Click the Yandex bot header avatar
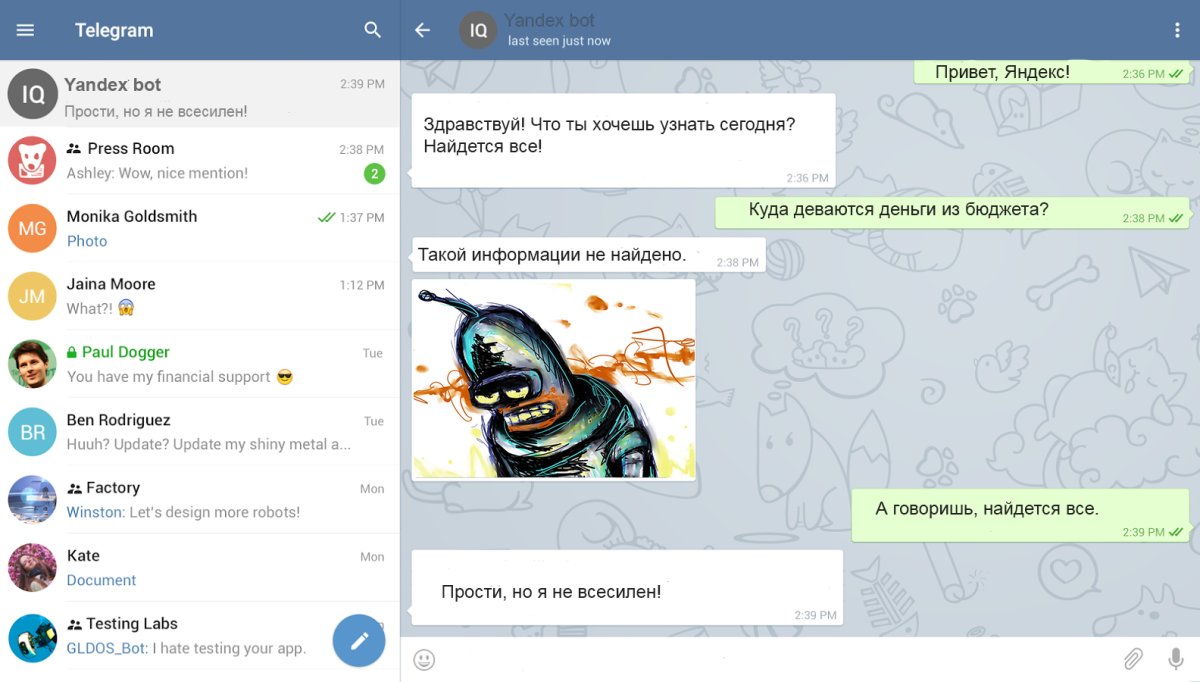 (478, 30)
